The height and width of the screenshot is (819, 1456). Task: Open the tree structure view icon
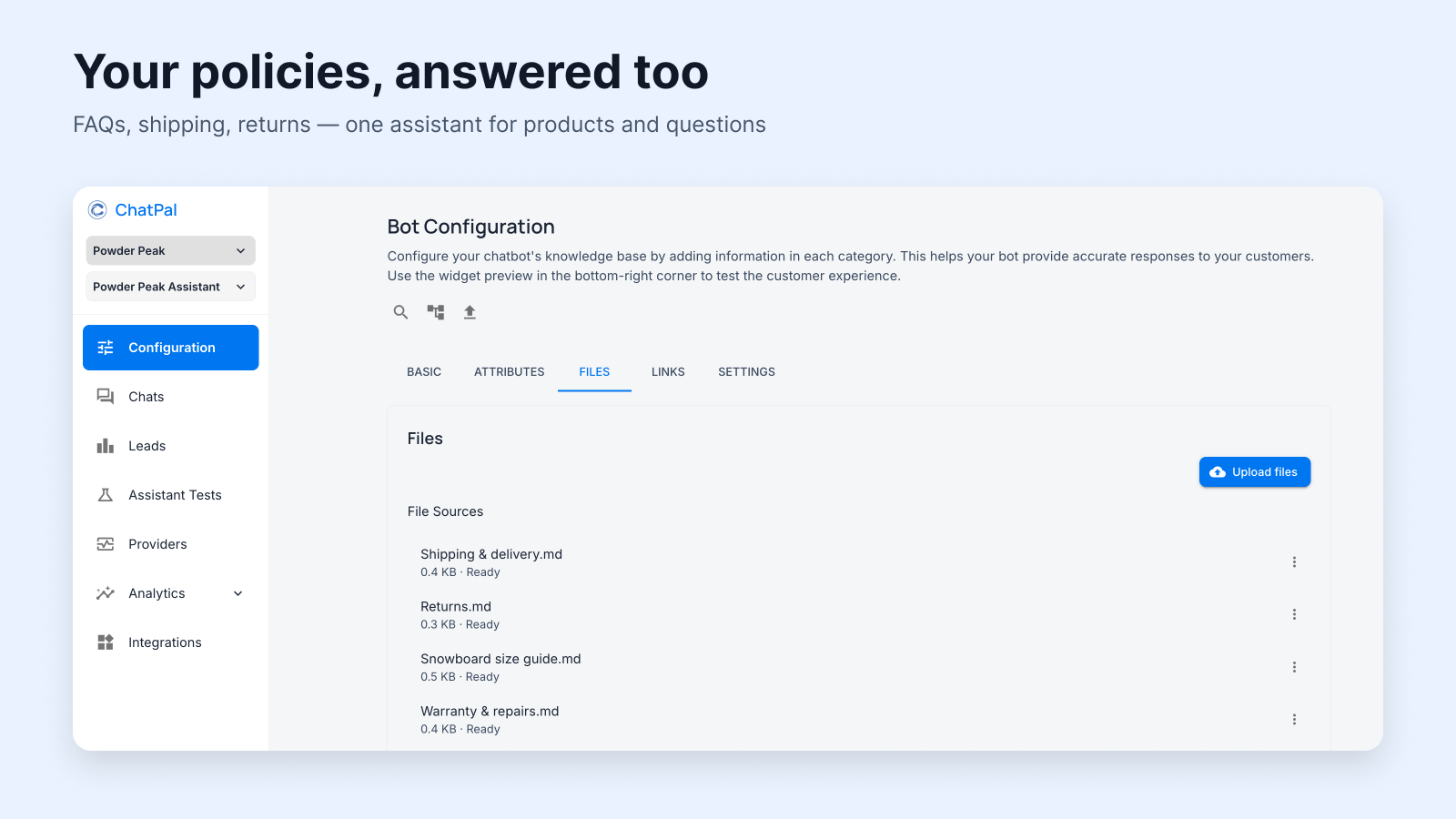tap(436, 312)
